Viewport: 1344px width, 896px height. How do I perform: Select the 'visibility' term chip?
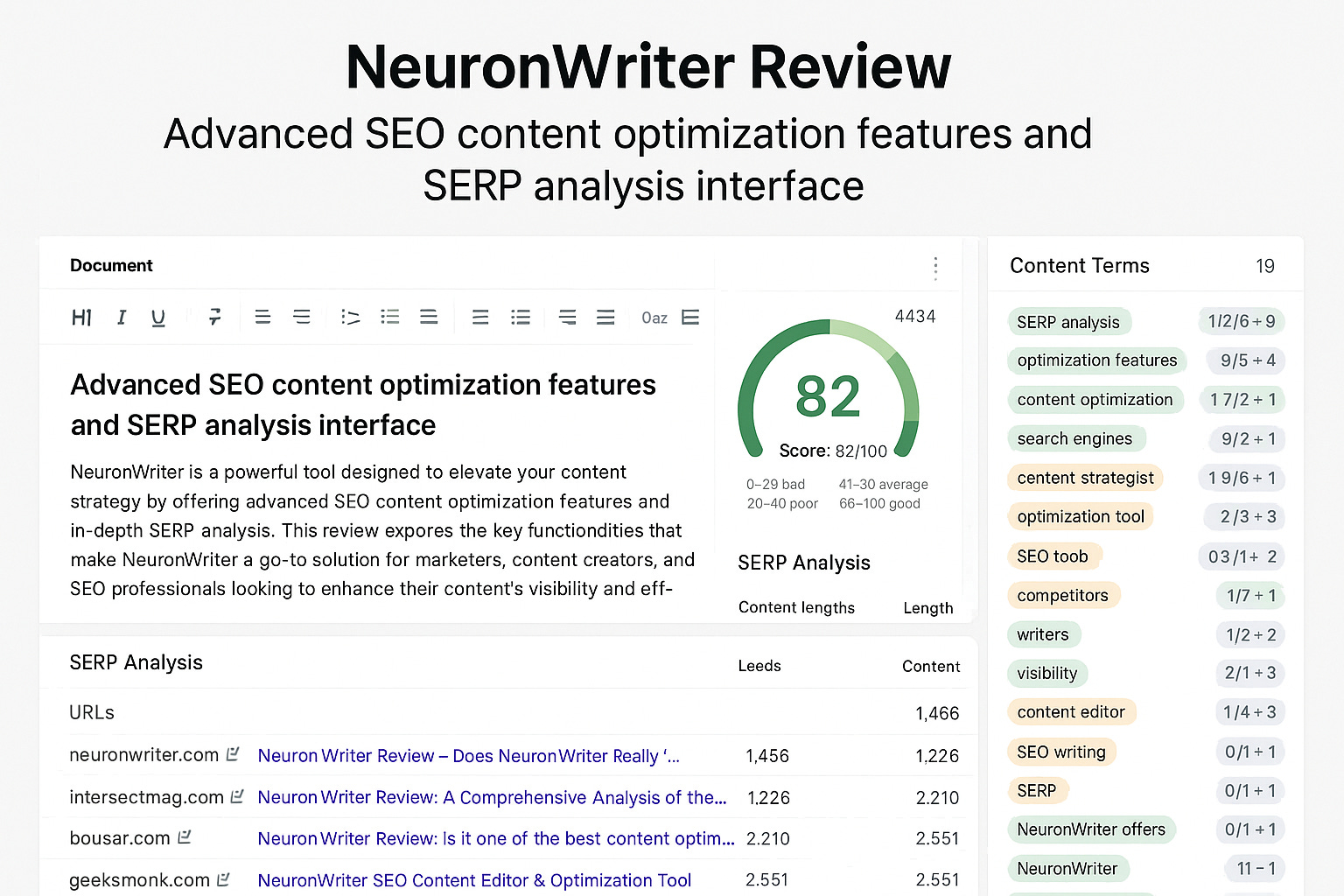click(x=1046, y=673)
